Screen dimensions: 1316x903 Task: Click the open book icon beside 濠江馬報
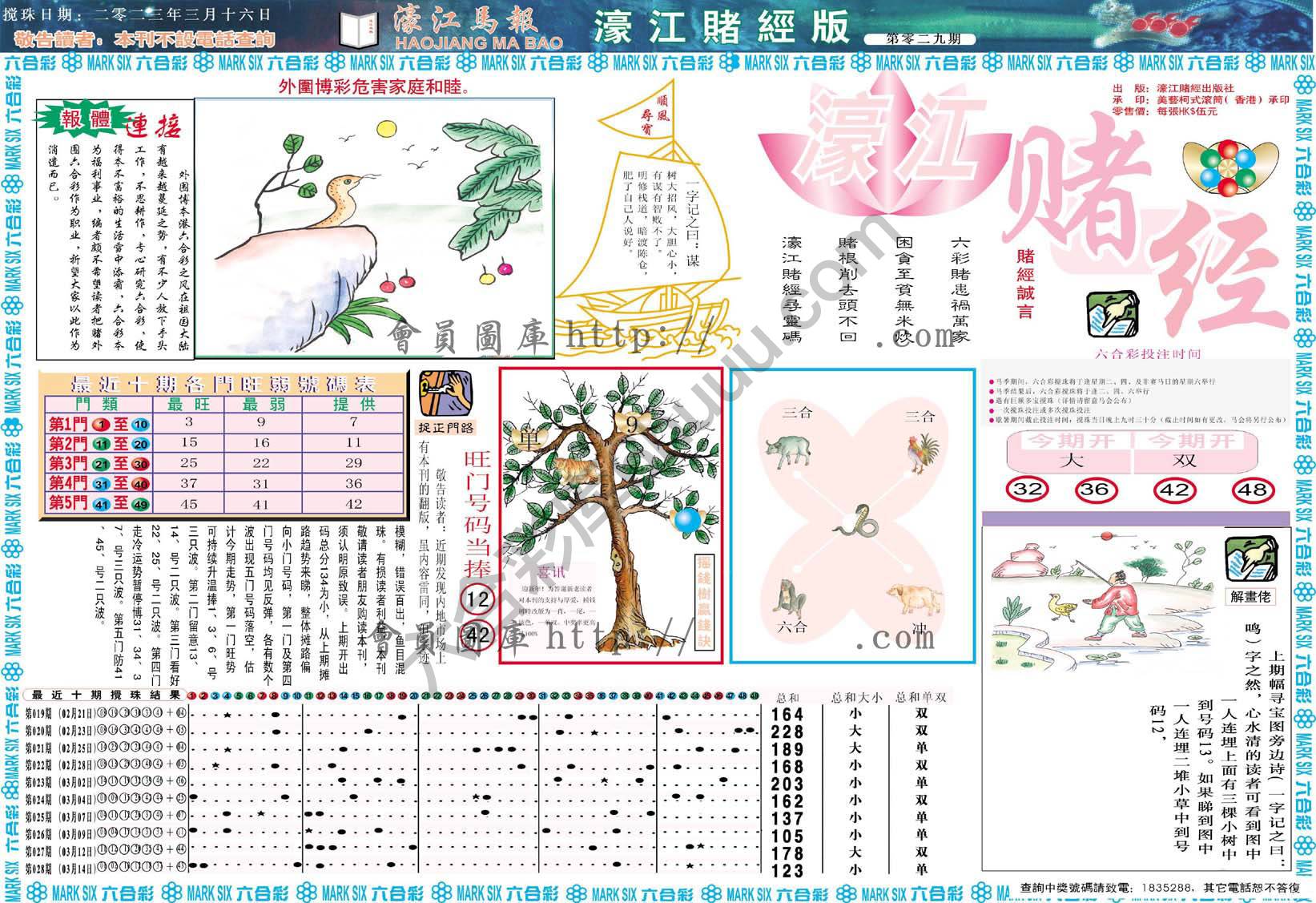pos(357,30)
